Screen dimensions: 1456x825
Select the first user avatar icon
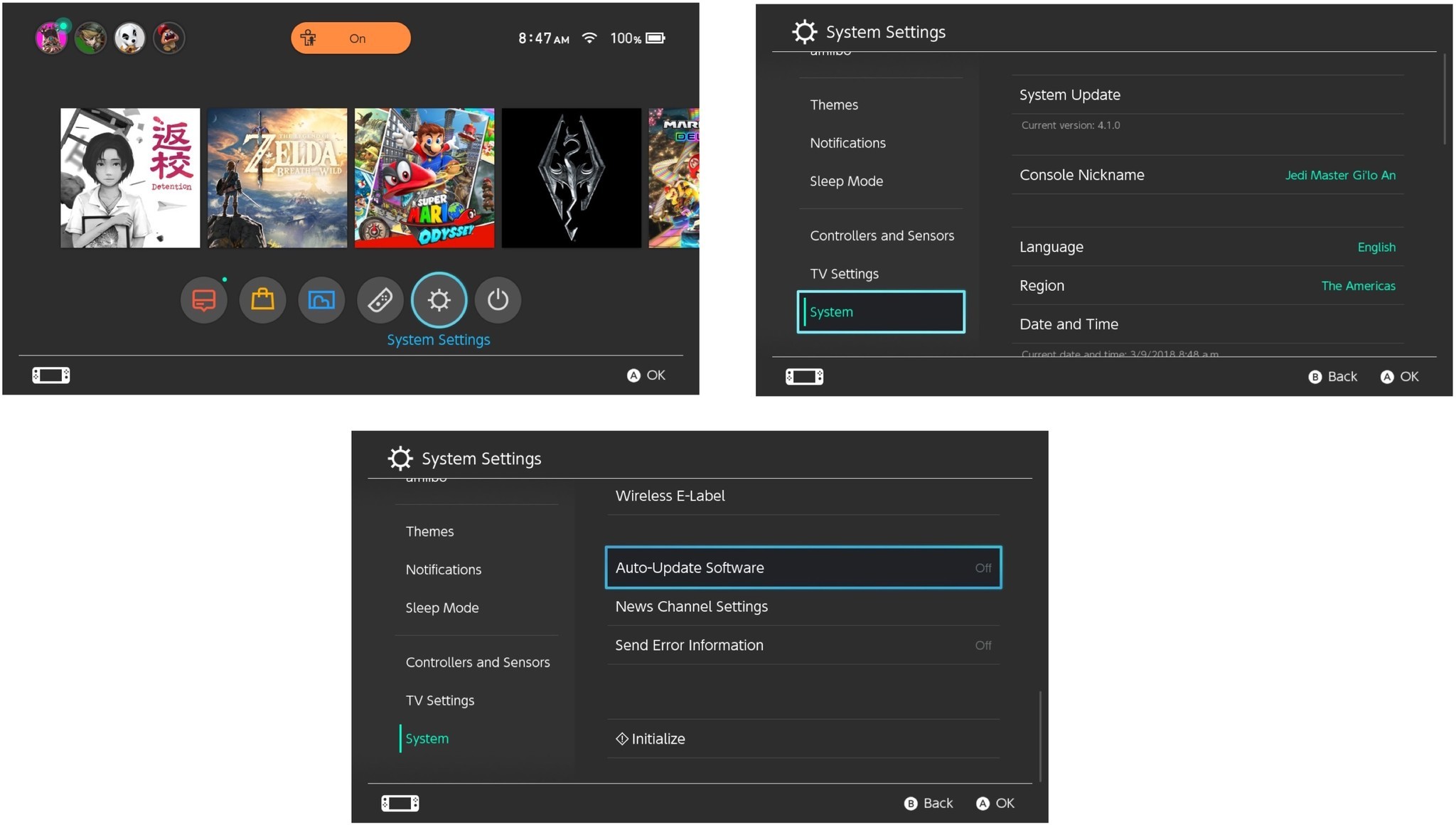tap(51, 38)
